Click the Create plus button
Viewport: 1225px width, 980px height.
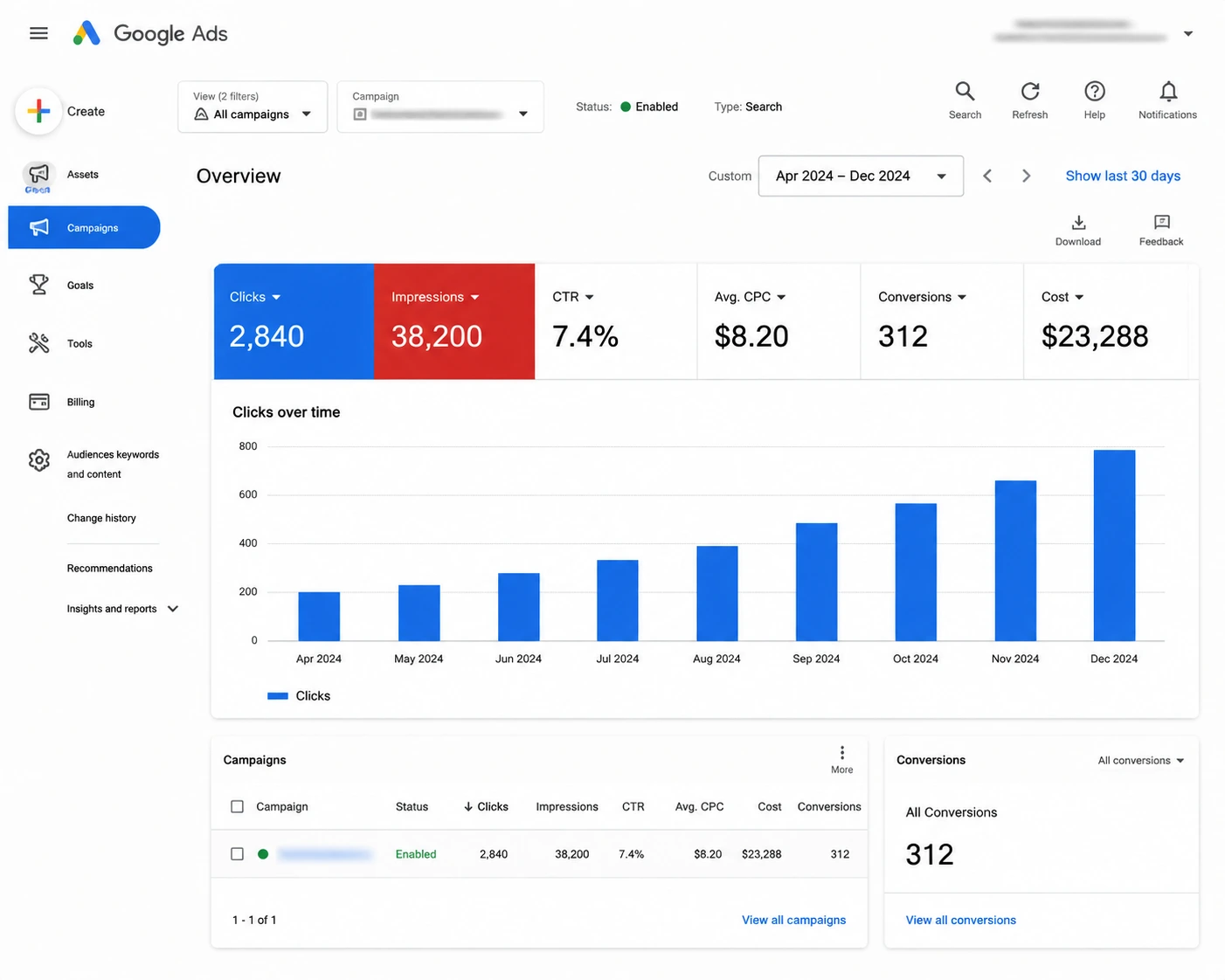tap(38, 111)
